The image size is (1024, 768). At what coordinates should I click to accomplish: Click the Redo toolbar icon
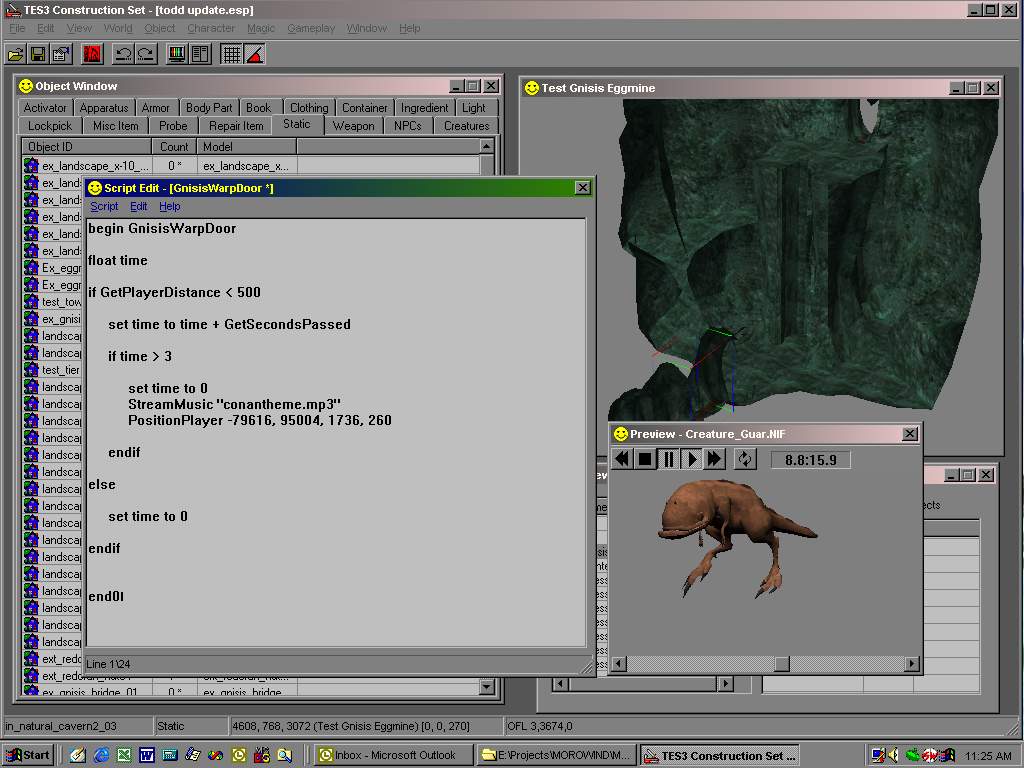[x=146, y=54]
